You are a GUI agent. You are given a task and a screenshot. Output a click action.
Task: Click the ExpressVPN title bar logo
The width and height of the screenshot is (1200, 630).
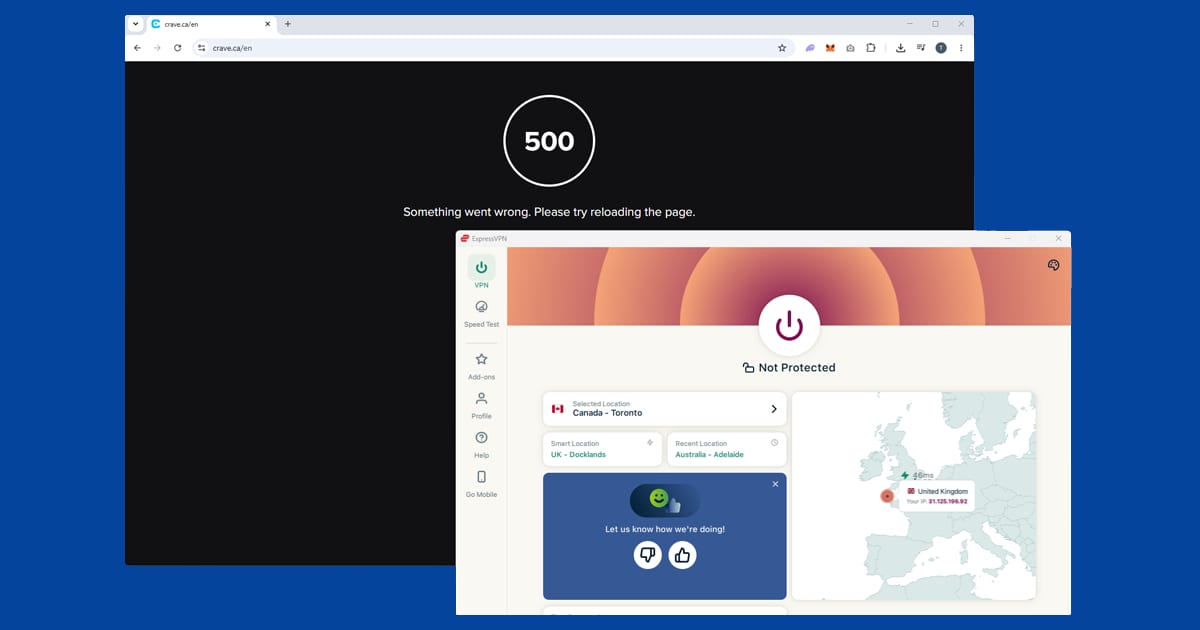pyautogui.click(x=465, y=239)
